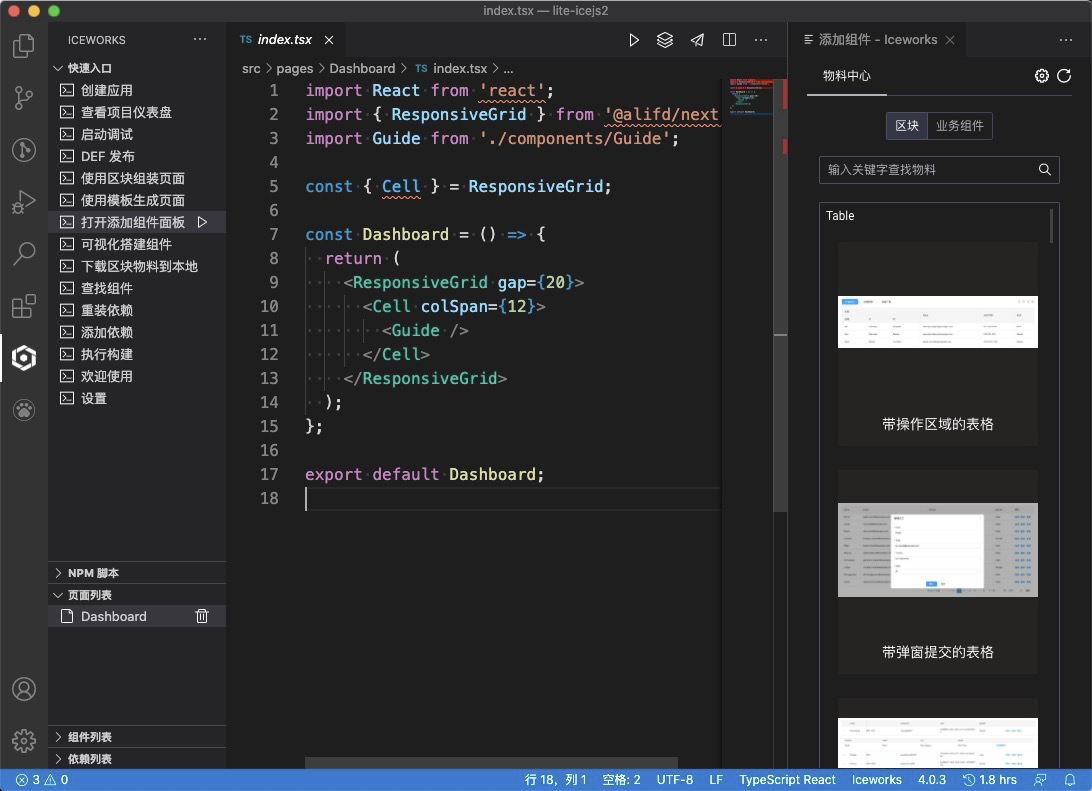Click the split editor icon in the toolbar
Image resolution: width=1092 pixels, height=791 pixels.
click(x=729, y=39)
